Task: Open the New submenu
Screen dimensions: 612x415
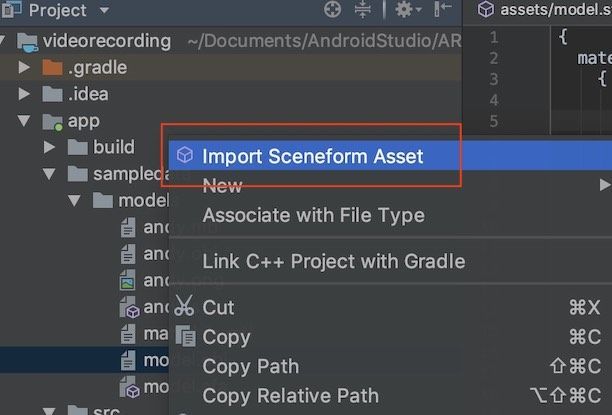Action: click(x=222, y=185)
